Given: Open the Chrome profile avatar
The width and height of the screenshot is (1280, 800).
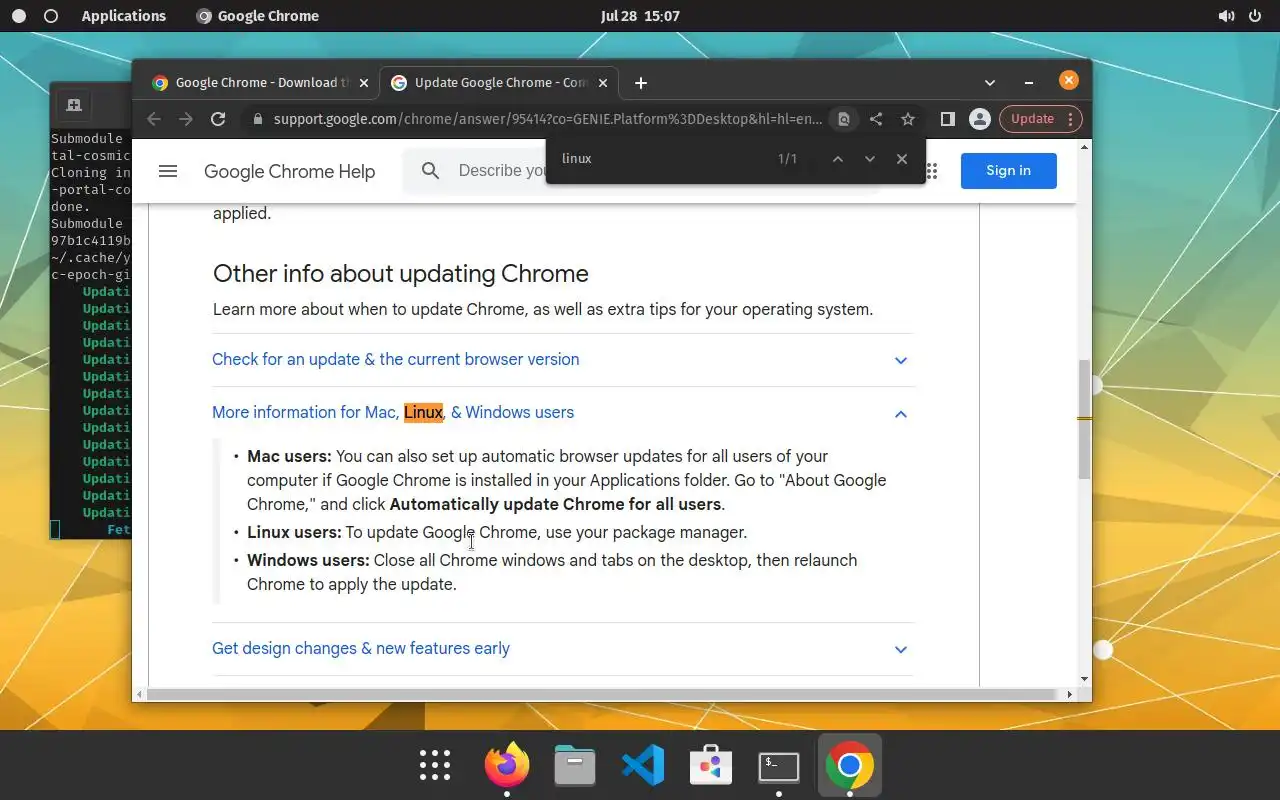Looking at the screenshot, I should 980,119.
